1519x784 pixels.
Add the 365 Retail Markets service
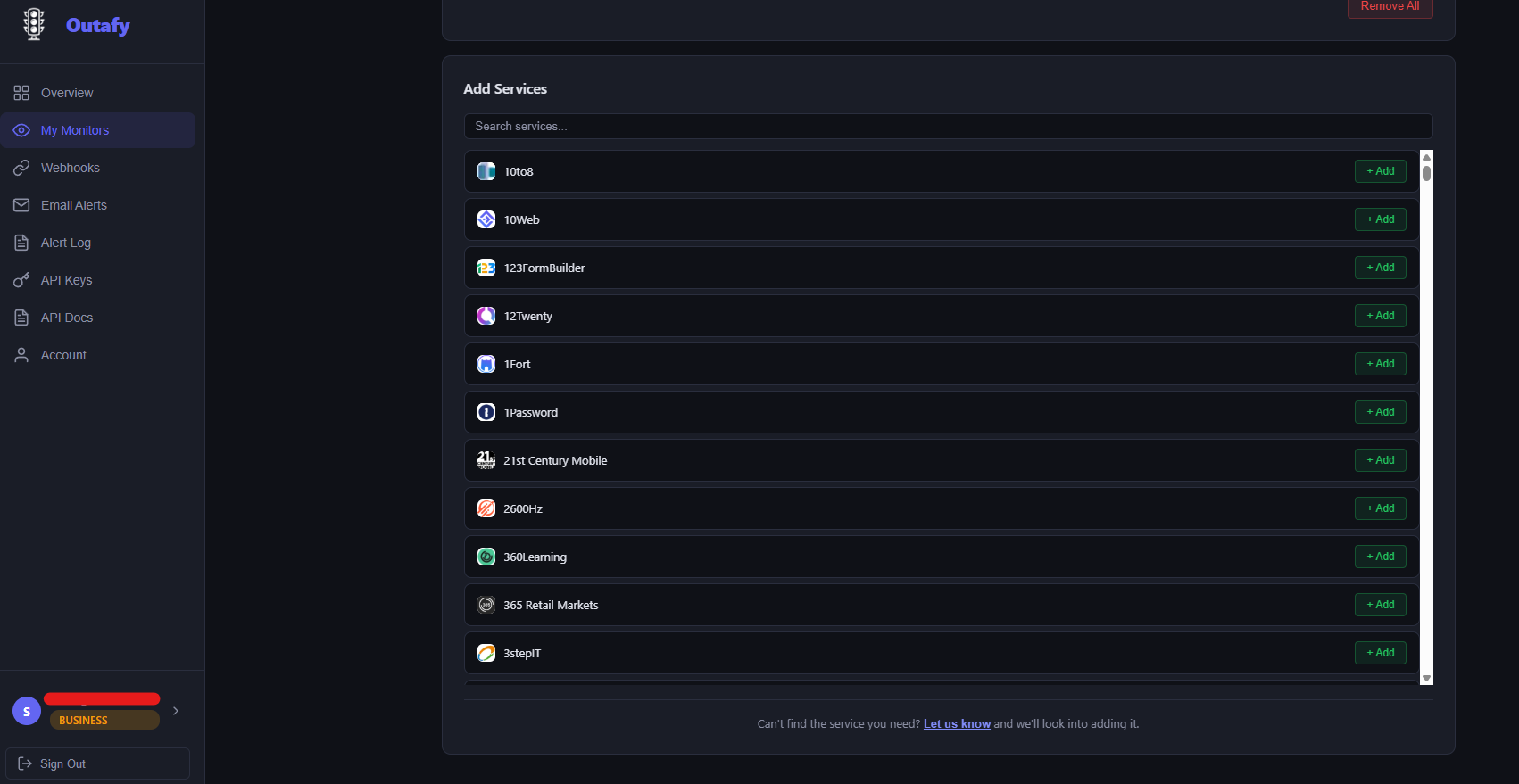1380,605
